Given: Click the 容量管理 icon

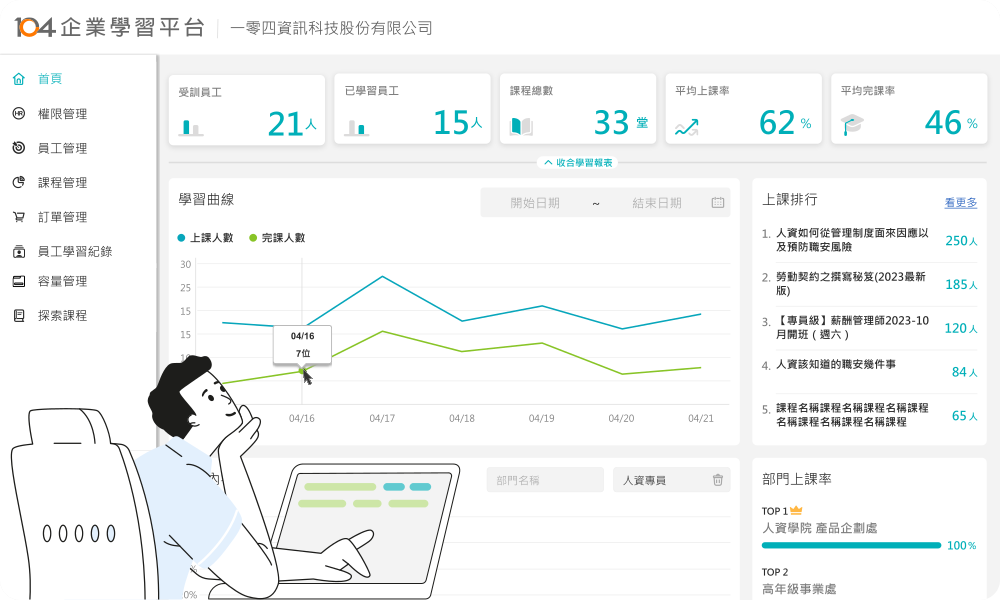Looking at the screenshot, I should click(x=18, y=281).
